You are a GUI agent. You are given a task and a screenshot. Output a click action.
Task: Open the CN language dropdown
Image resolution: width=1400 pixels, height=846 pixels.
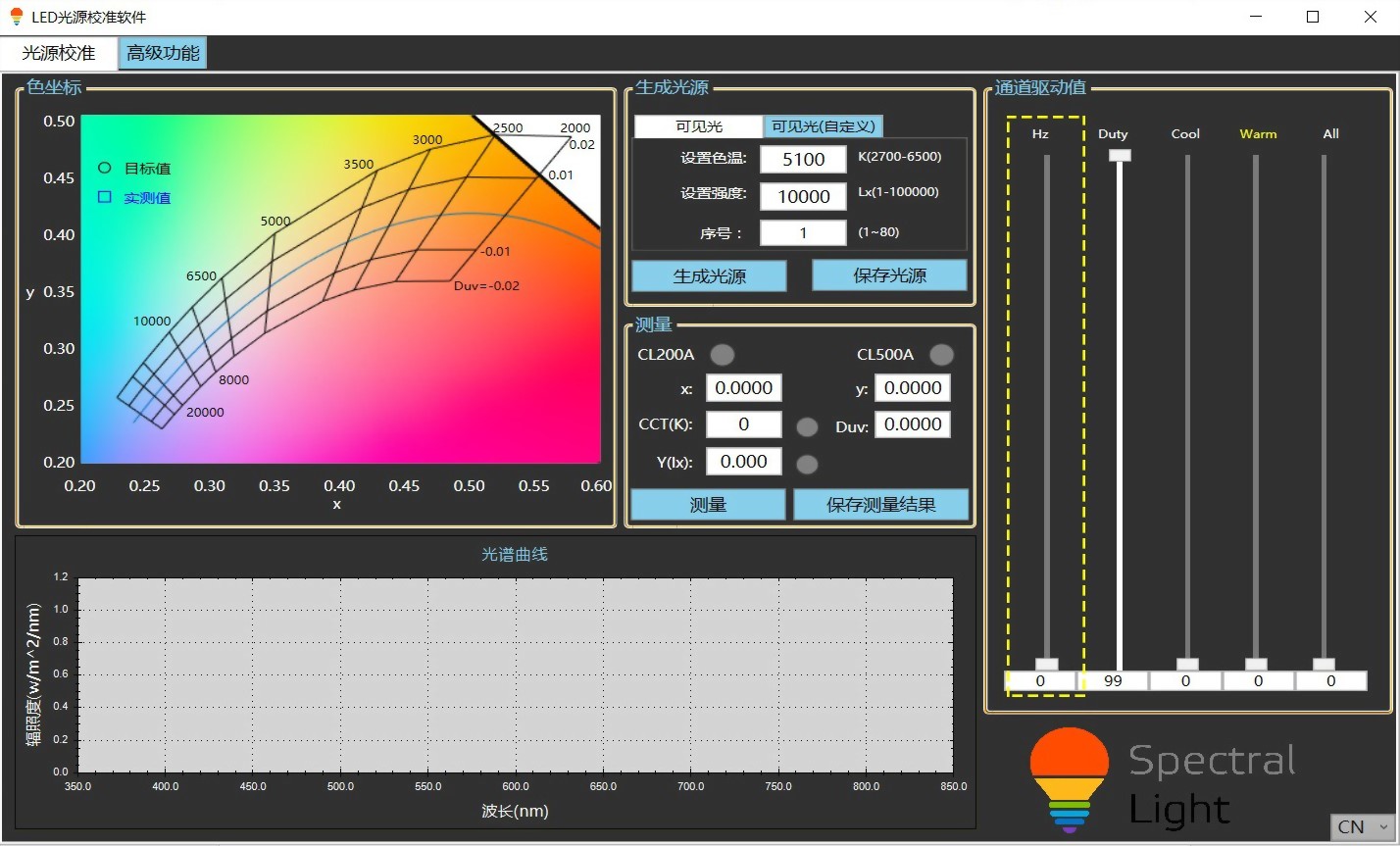click(x=1362, y=826)
